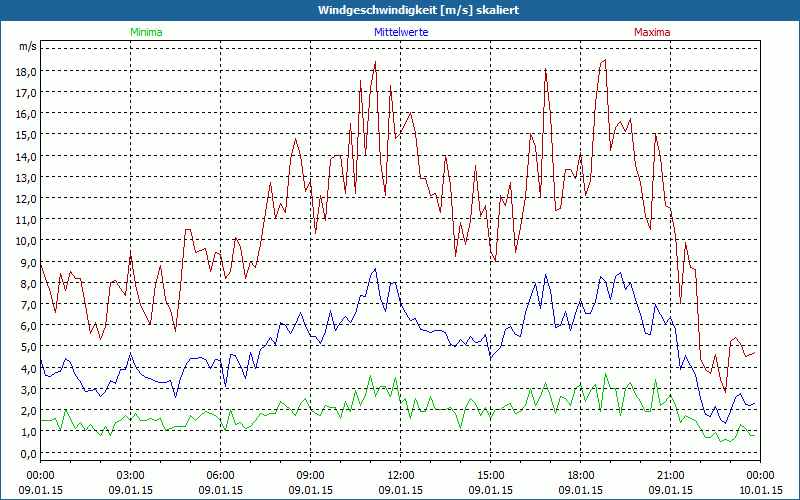Screen dimensions: 800x500
Task: Click the chart title "Windgeschwindigkeit [m/s] skaliert"
Action: pos(418,10)
